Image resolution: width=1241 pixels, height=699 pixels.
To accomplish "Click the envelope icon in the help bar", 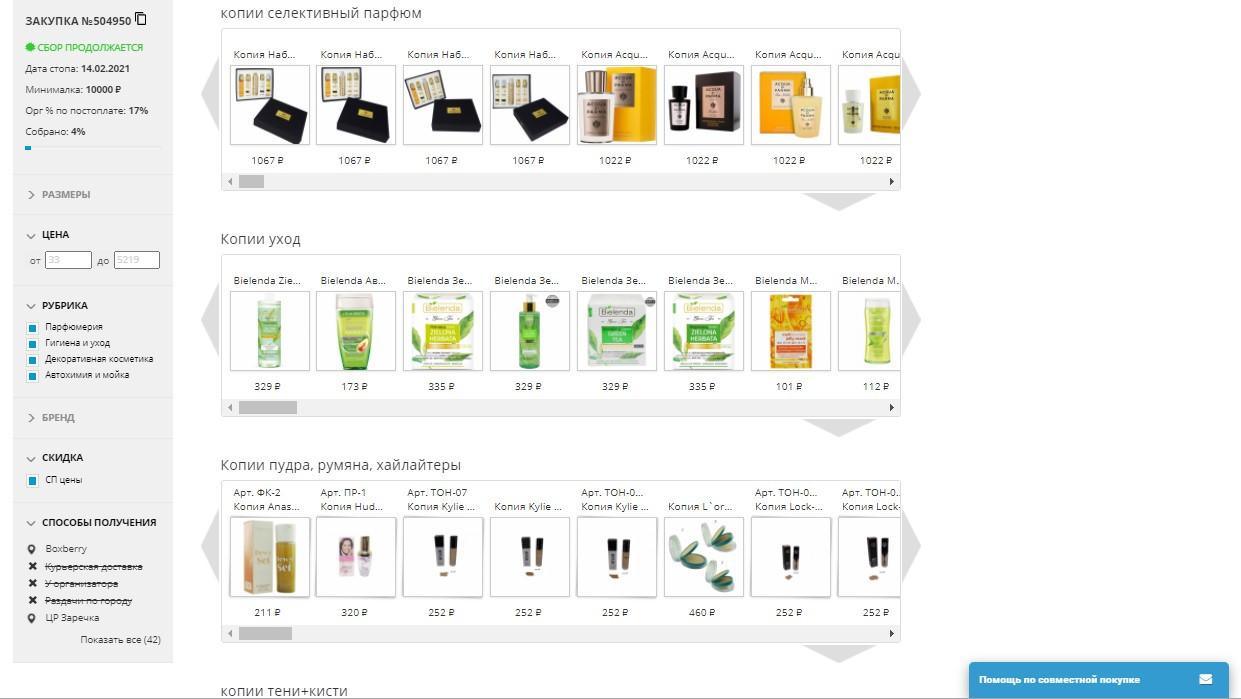I will 1205,679.
